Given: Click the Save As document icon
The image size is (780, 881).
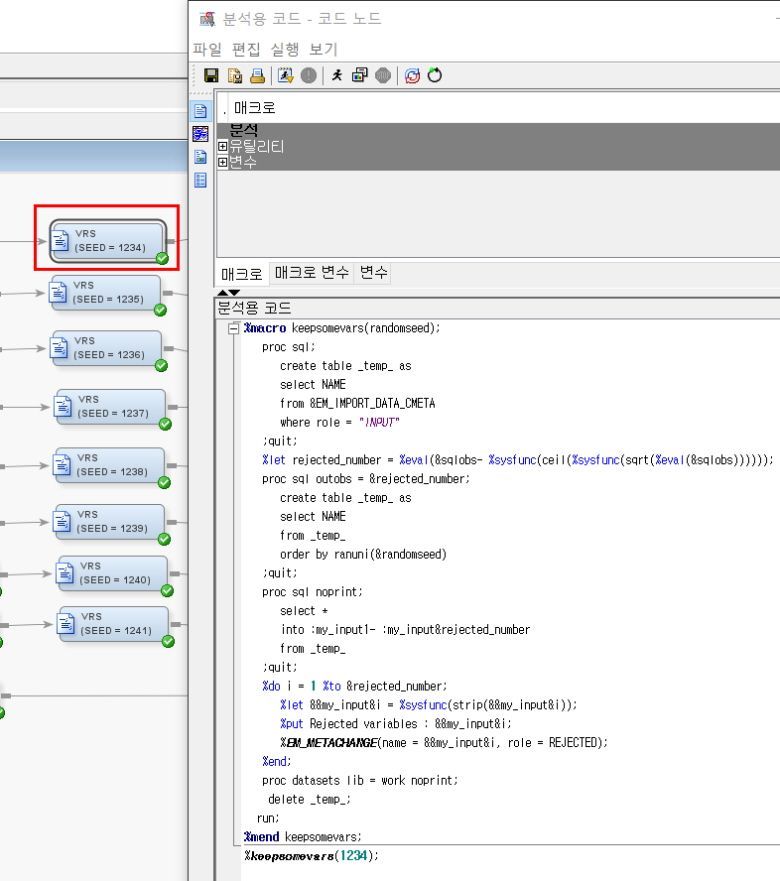Looking at the screenshot, I should coord(234,76).
